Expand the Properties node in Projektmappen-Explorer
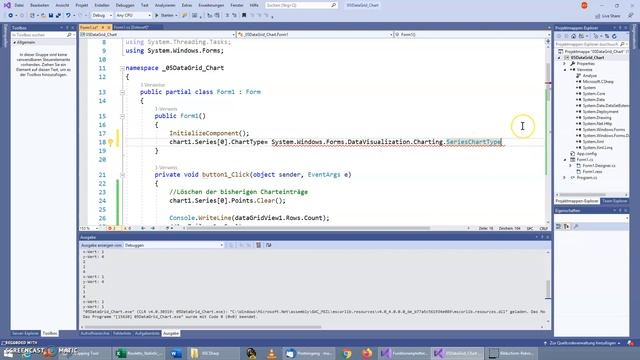Image resolution: width=640 pixels, height=360 pixels. pyautogui.click(x=564, y=64)
